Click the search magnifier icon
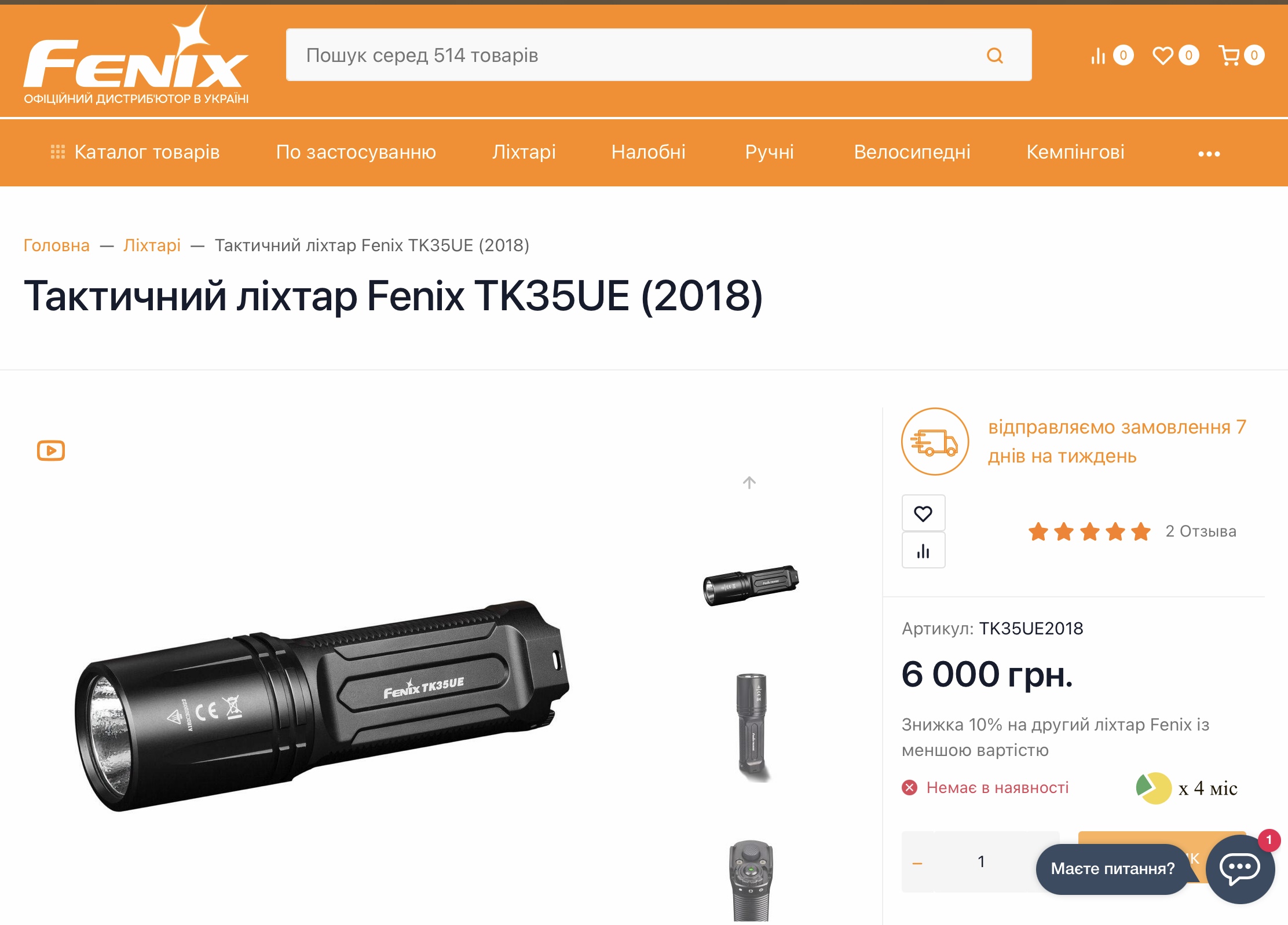The image size is (1288, 925). [994, 56]
